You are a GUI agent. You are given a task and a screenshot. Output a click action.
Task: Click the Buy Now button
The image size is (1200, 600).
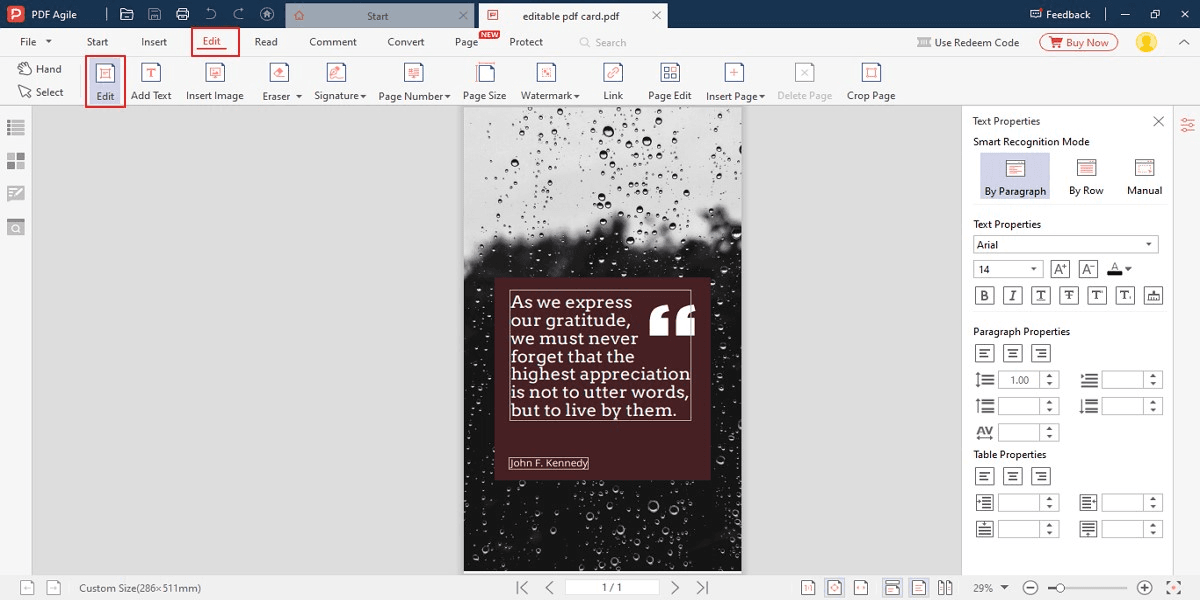click(1079, 42)
